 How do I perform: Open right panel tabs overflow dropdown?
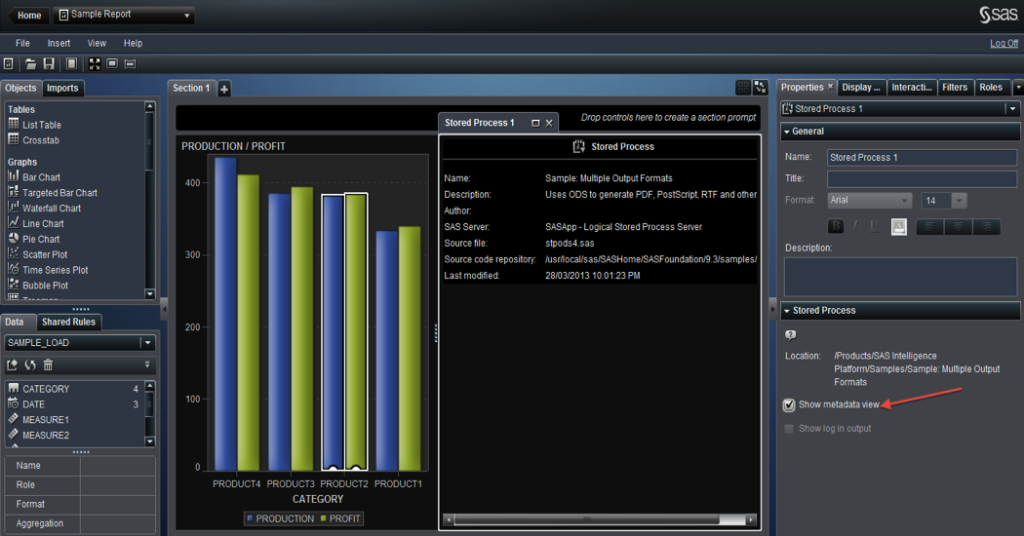[1017, 87]
